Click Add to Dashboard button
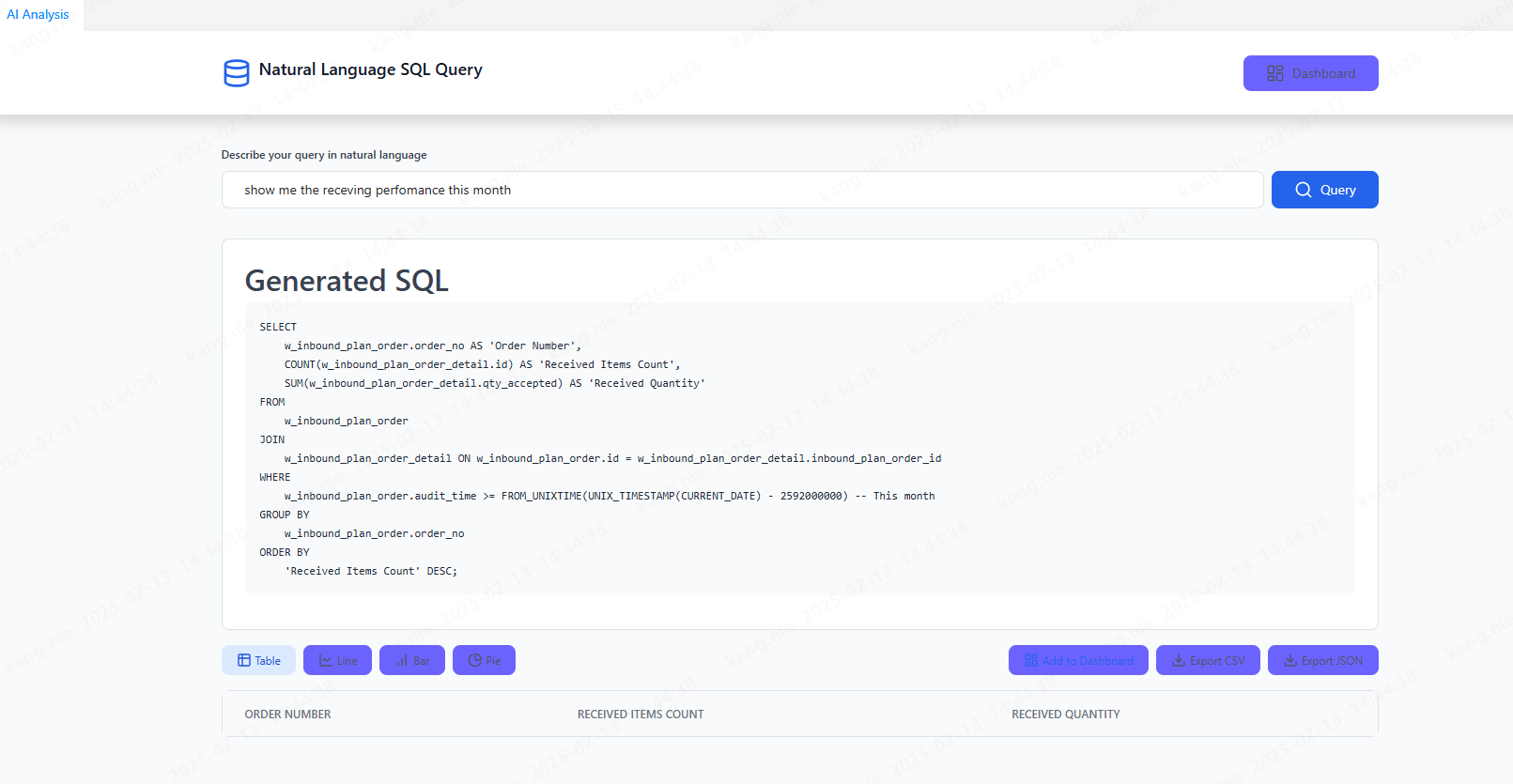Image resolution: width=1513 pixels, height=784 pixels. 1078,660
